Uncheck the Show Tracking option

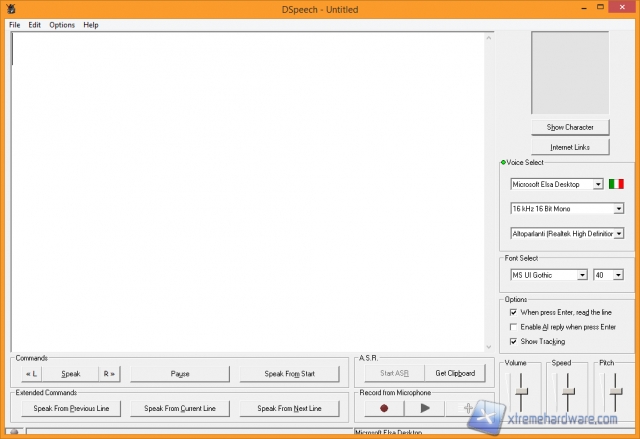point(514,341)
